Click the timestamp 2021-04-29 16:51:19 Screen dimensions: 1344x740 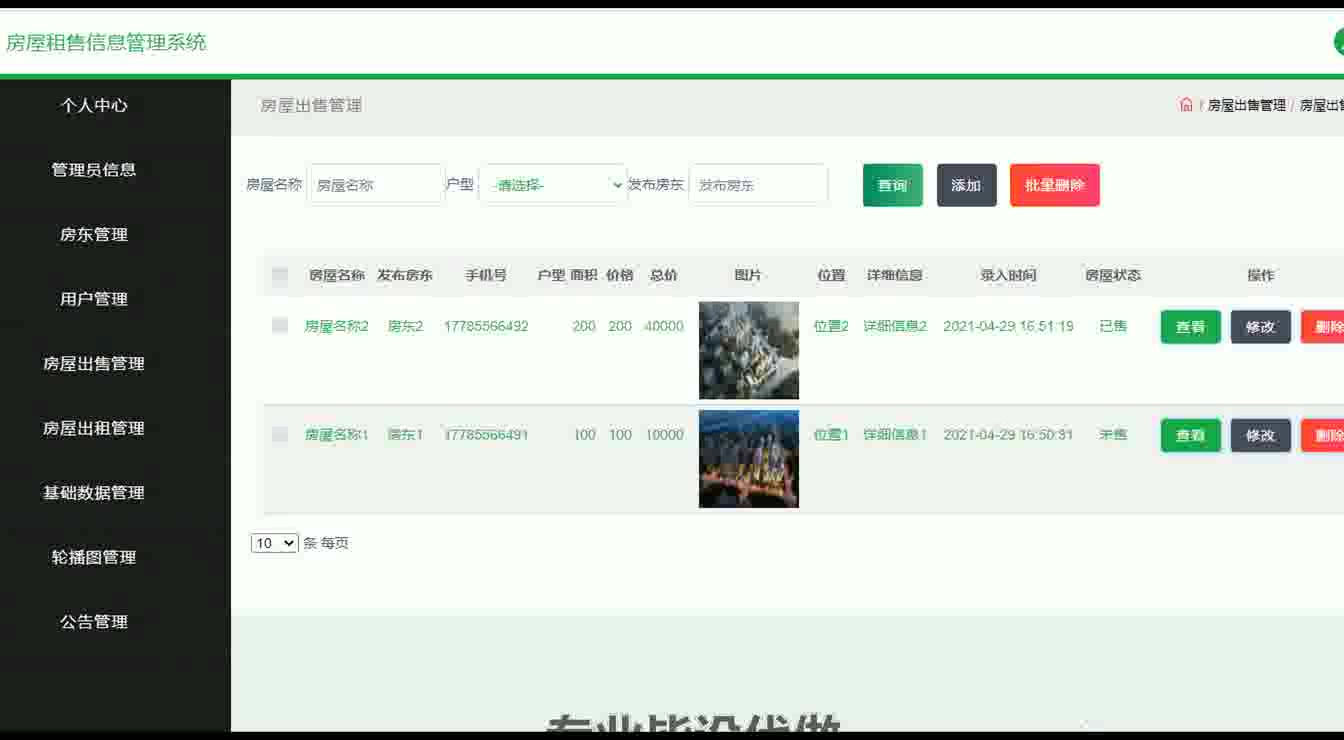(x=1008, y=326)
